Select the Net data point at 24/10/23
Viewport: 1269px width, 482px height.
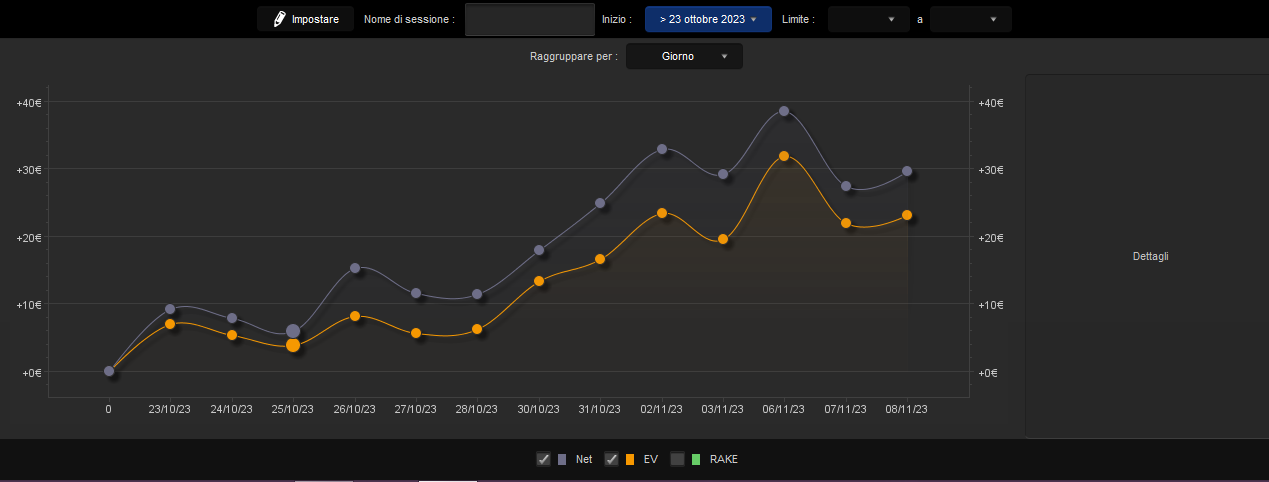point(232,318)
